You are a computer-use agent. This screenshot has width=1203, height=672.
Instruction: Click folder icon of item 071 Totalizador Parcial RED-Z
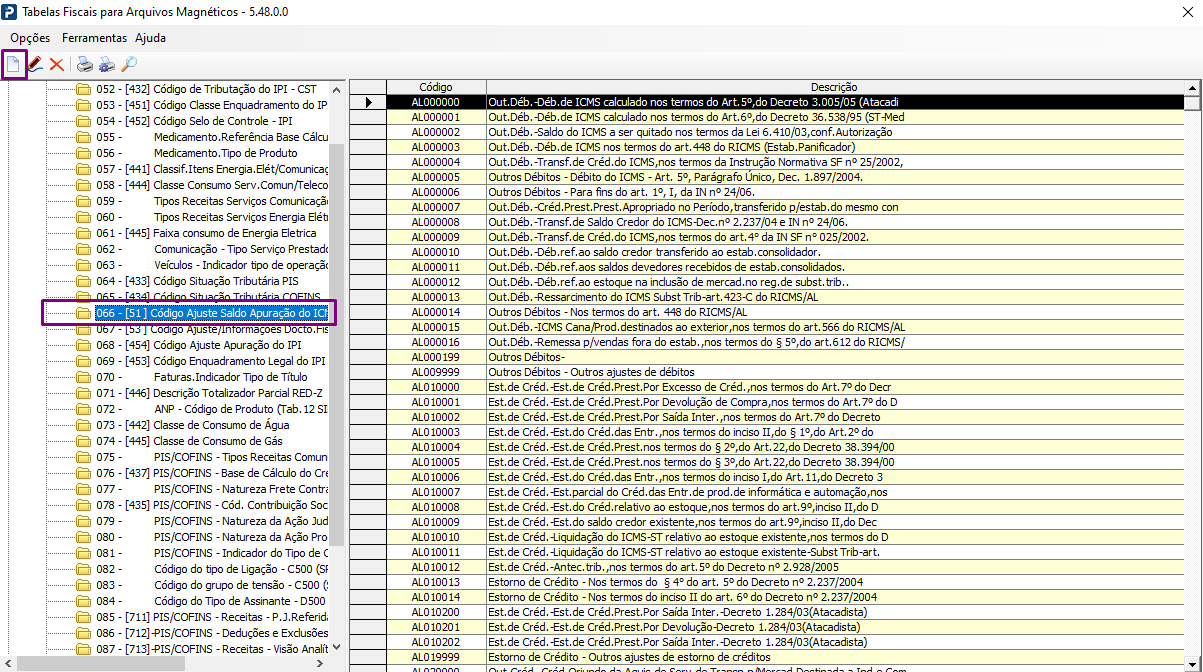(83, 393)
